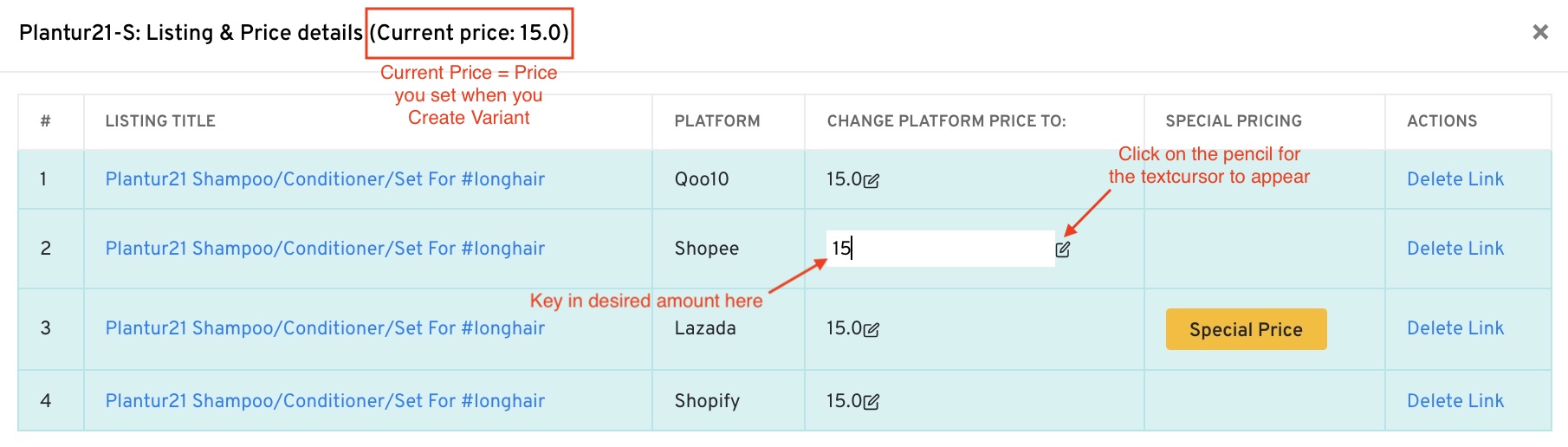
Task: Click the Platform column header
Action: click(716, 121)
